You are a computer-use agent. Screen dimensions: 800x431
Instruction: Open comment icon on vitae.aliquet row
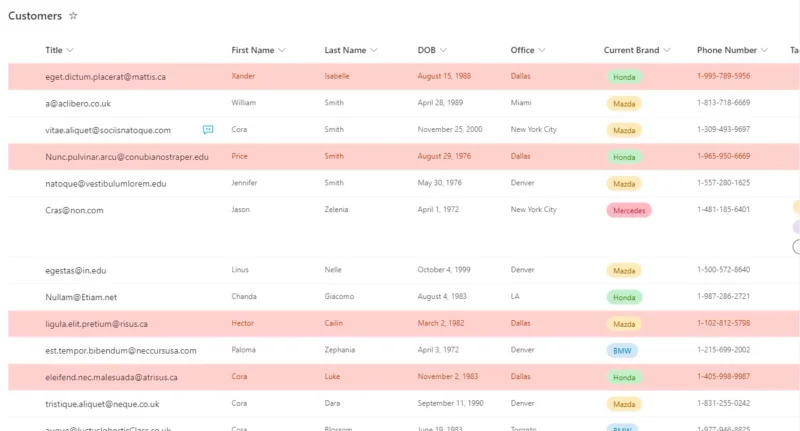tap(208, 130)
